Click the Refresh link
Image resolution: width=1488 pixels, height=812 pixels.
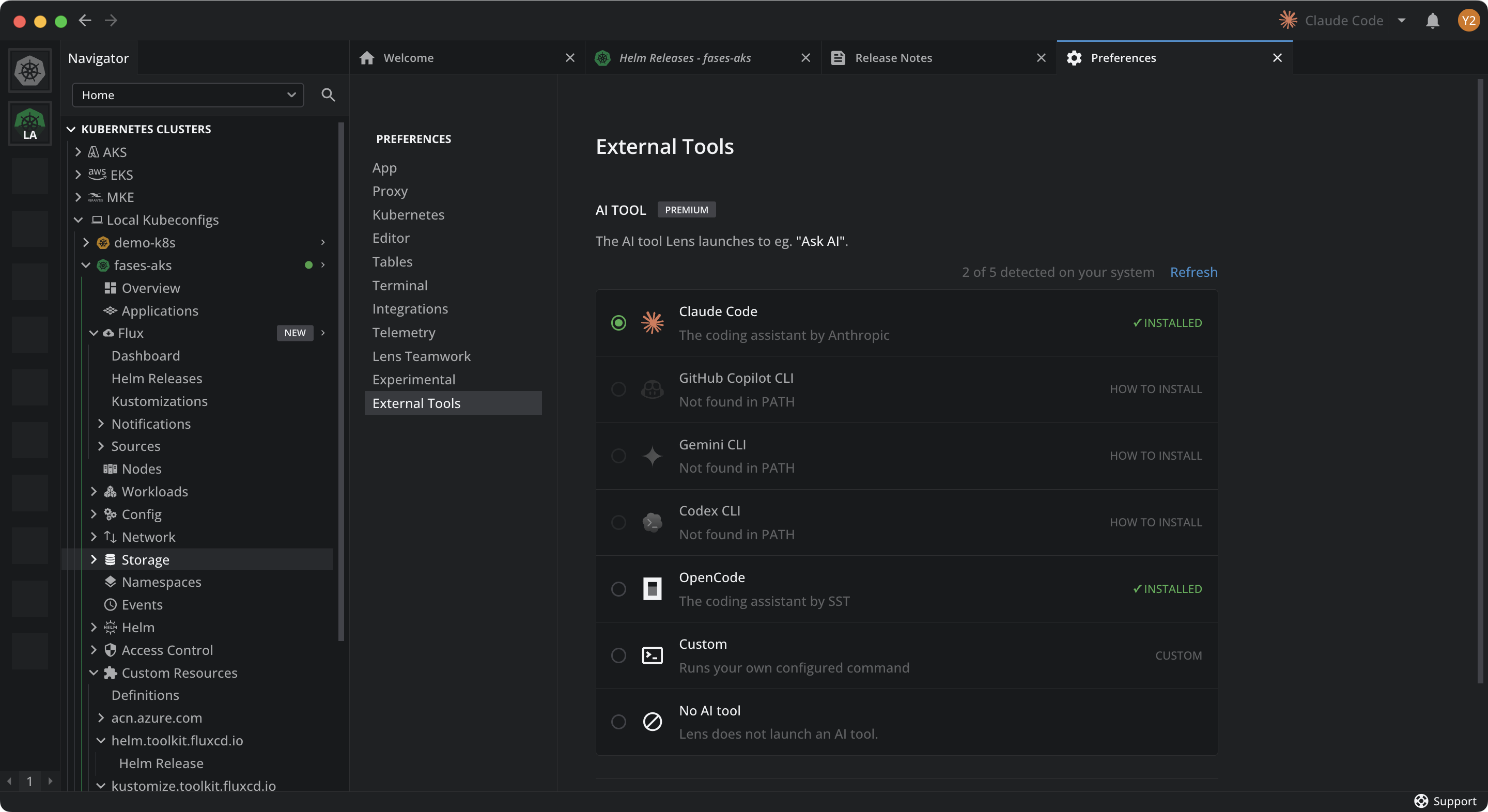1194,272
